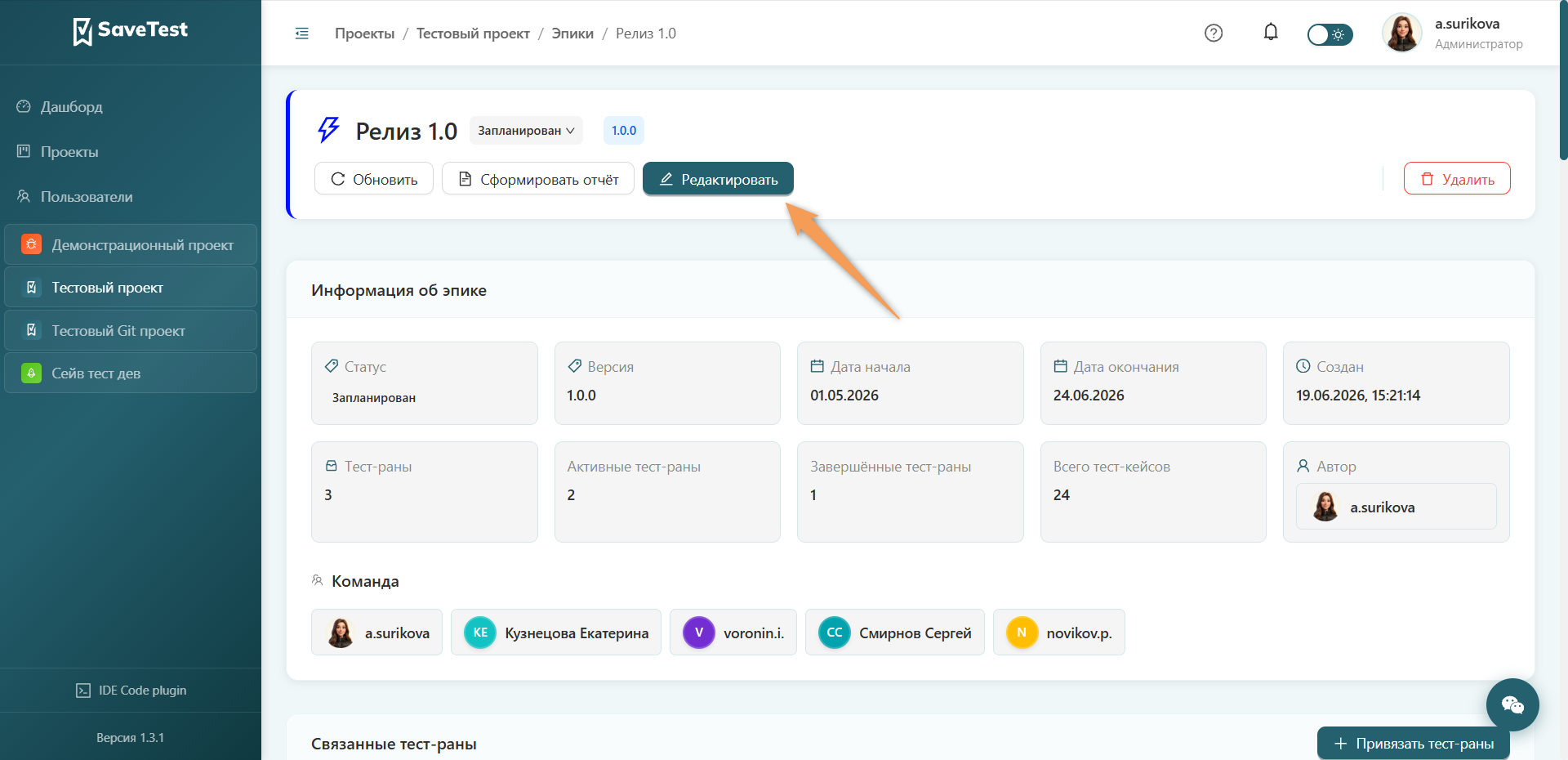This screenshot has width=1568, height=760.
Task: Open the Запланирован status dropdown
Action: [x=526, y=131]
